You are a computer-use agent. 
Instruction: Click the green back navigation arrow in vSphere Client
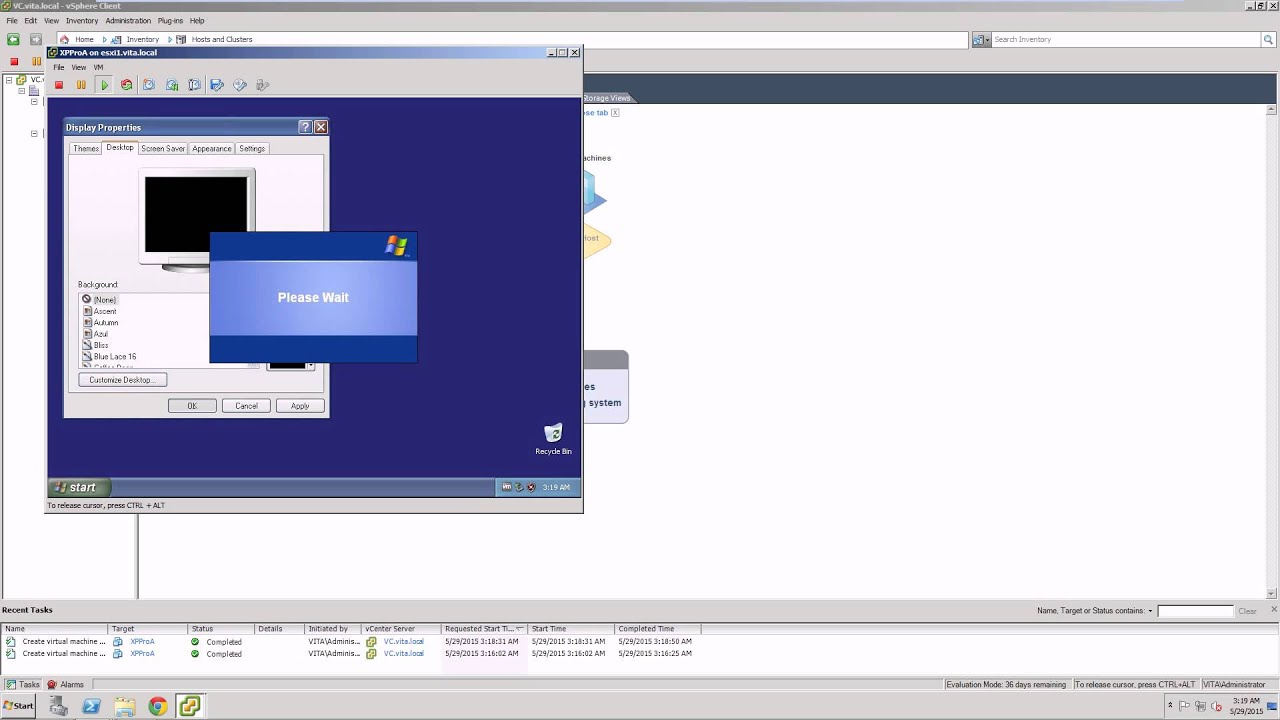[x=13, y=39]
